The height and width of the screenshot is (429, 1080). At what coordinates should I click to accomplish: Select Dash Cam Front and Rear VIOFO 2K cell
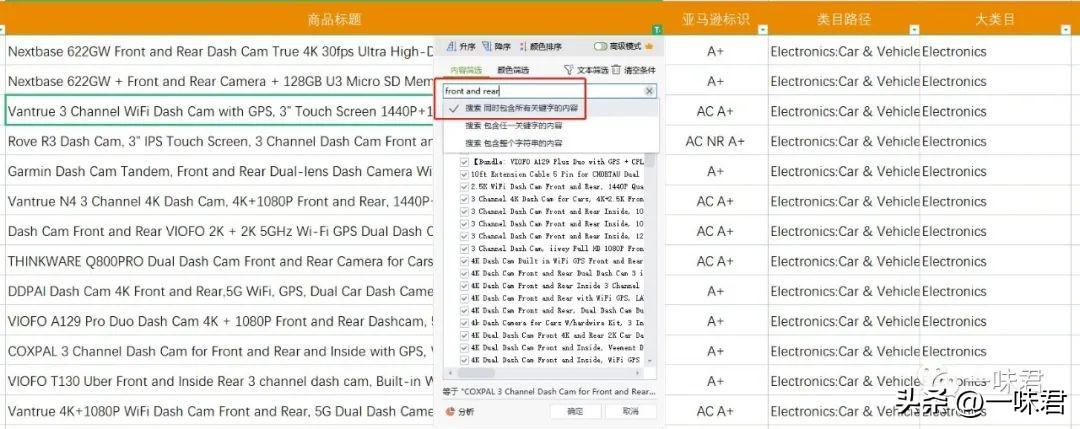220,231
